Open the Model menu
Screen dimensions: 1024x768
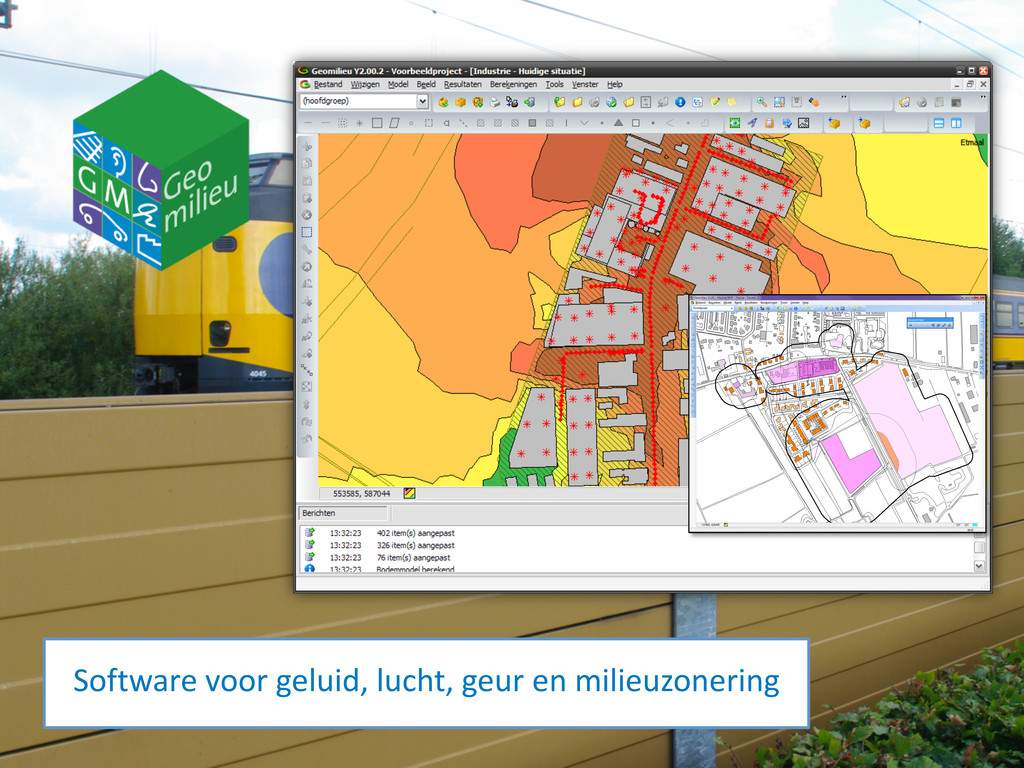point(398,84)
